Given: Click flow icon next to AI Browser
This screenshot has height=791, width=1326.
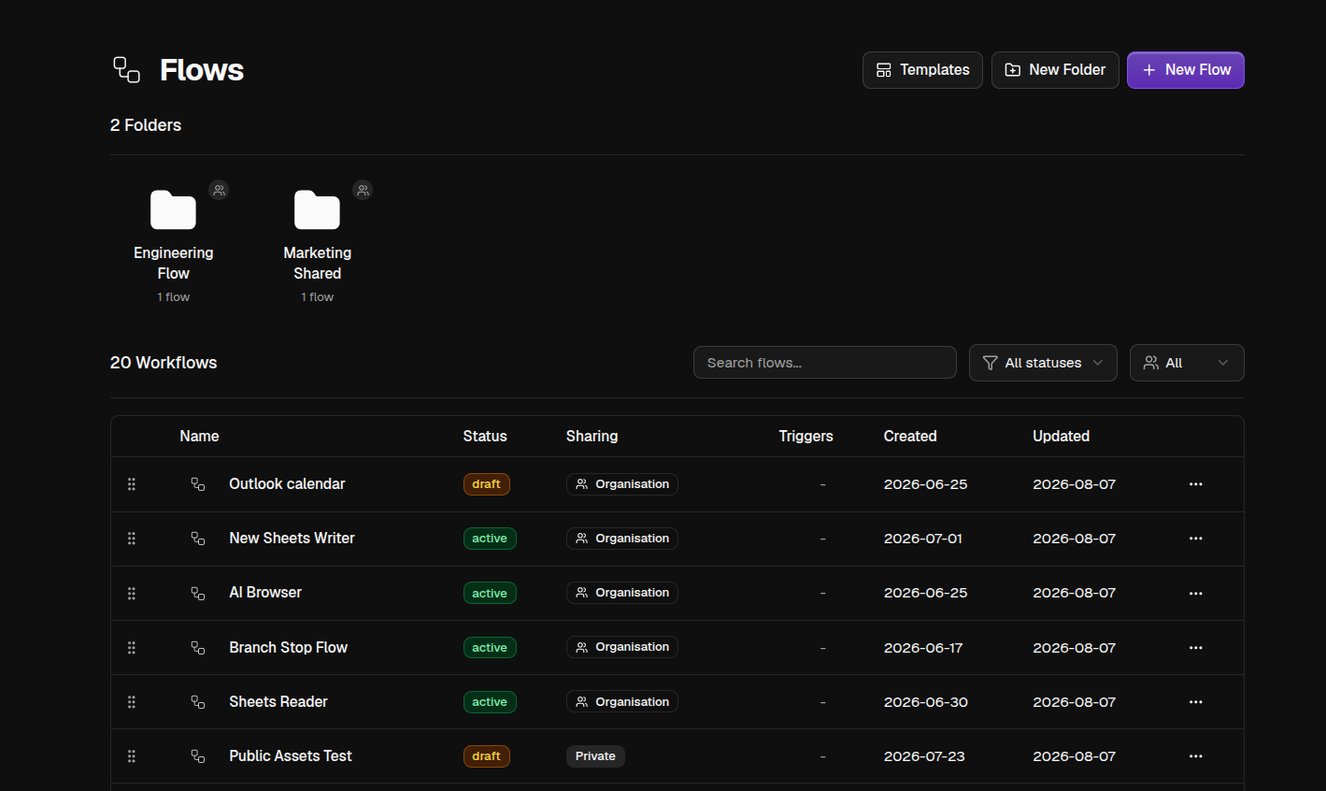Looking at the screenshot, I should point(198,593).
